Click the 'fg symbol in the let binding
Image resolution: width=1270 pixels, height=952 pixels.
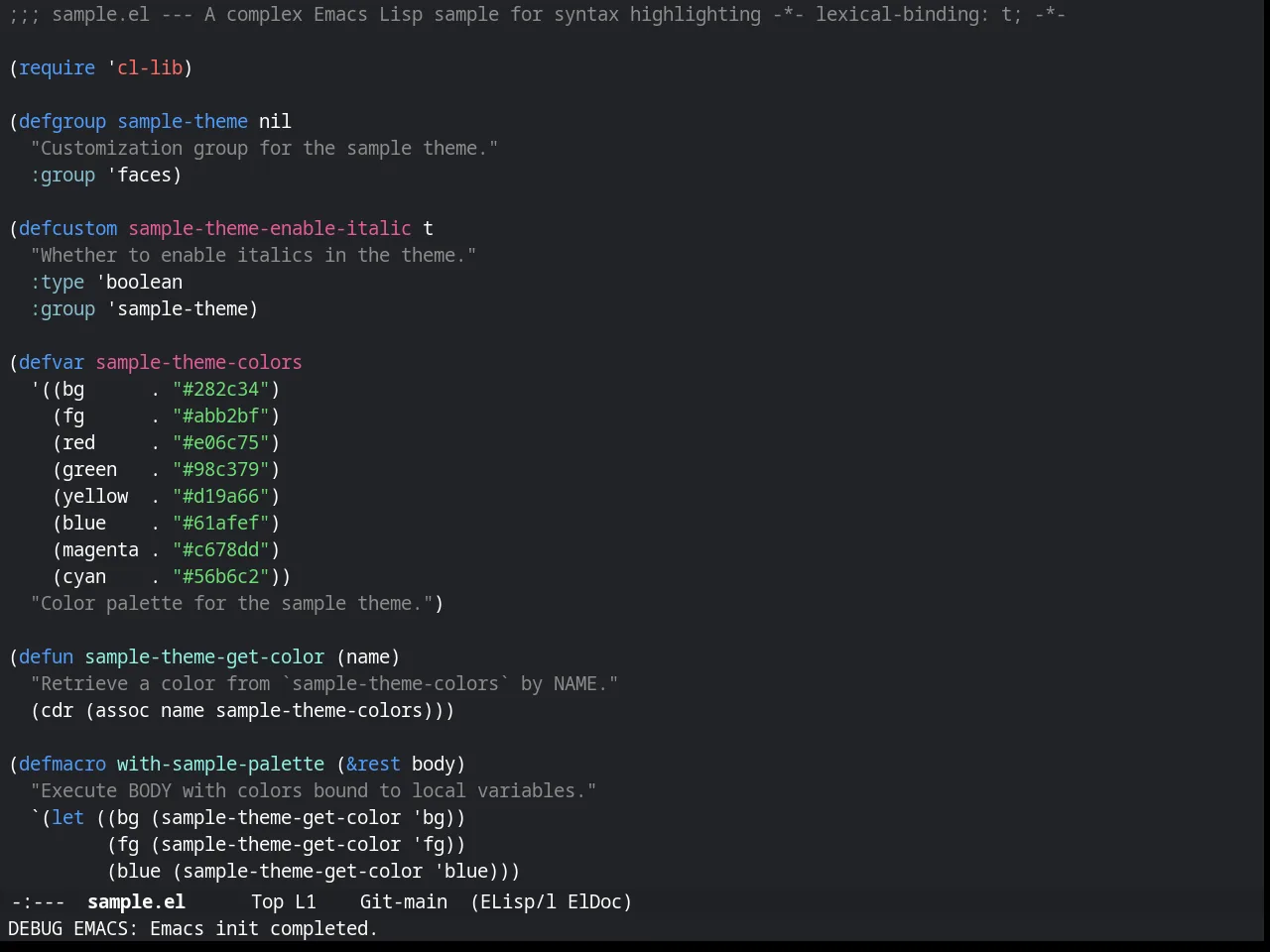pos(428,844)
